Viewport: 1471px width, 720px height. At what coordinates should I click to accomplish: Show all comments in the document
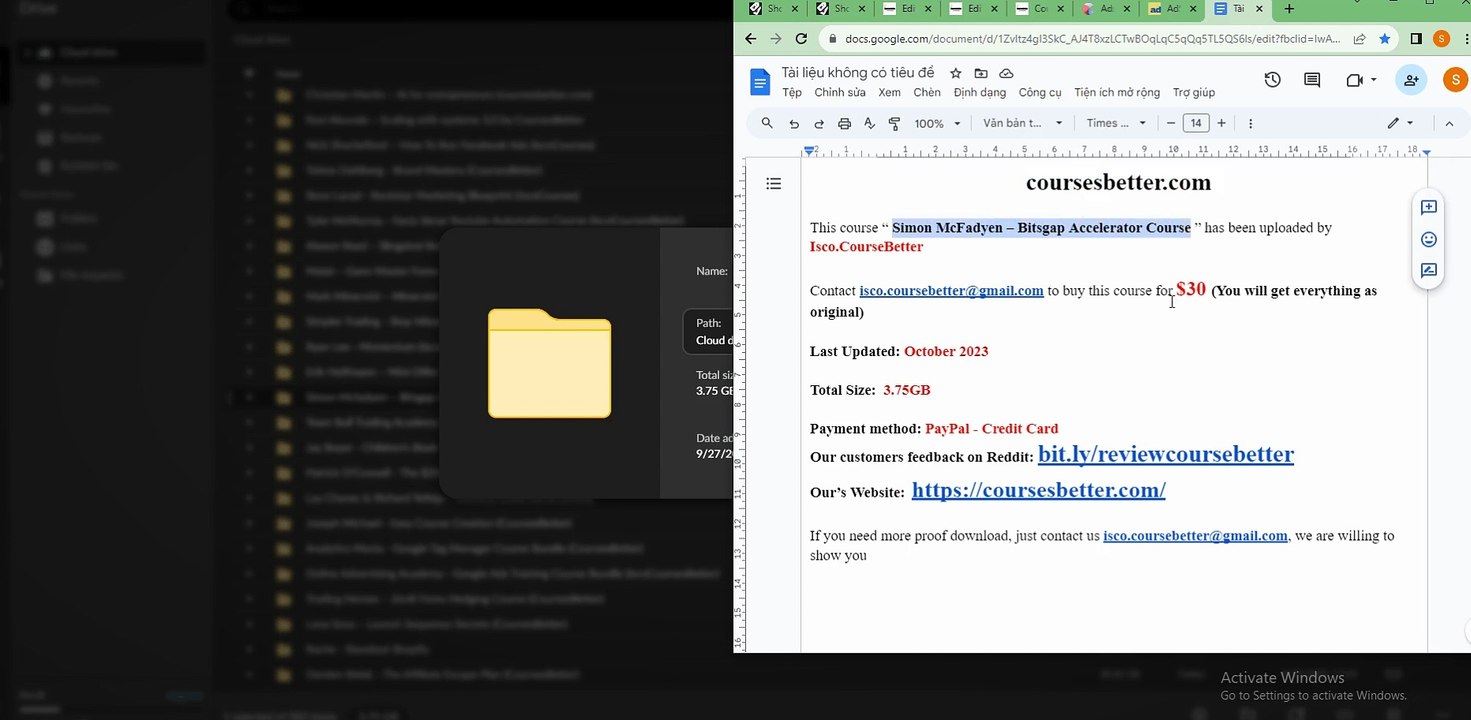[1312, 80]
